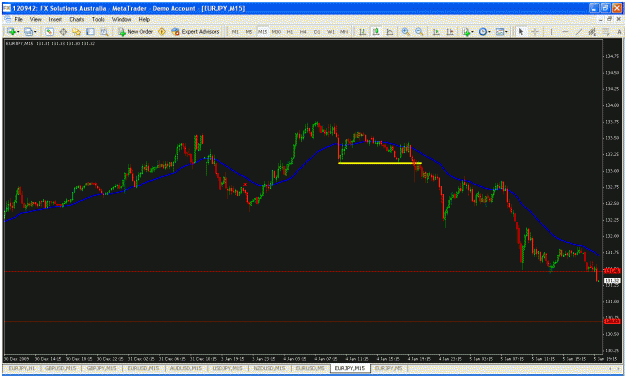Expand the Profiles dropdown arrow

point(35,32)
